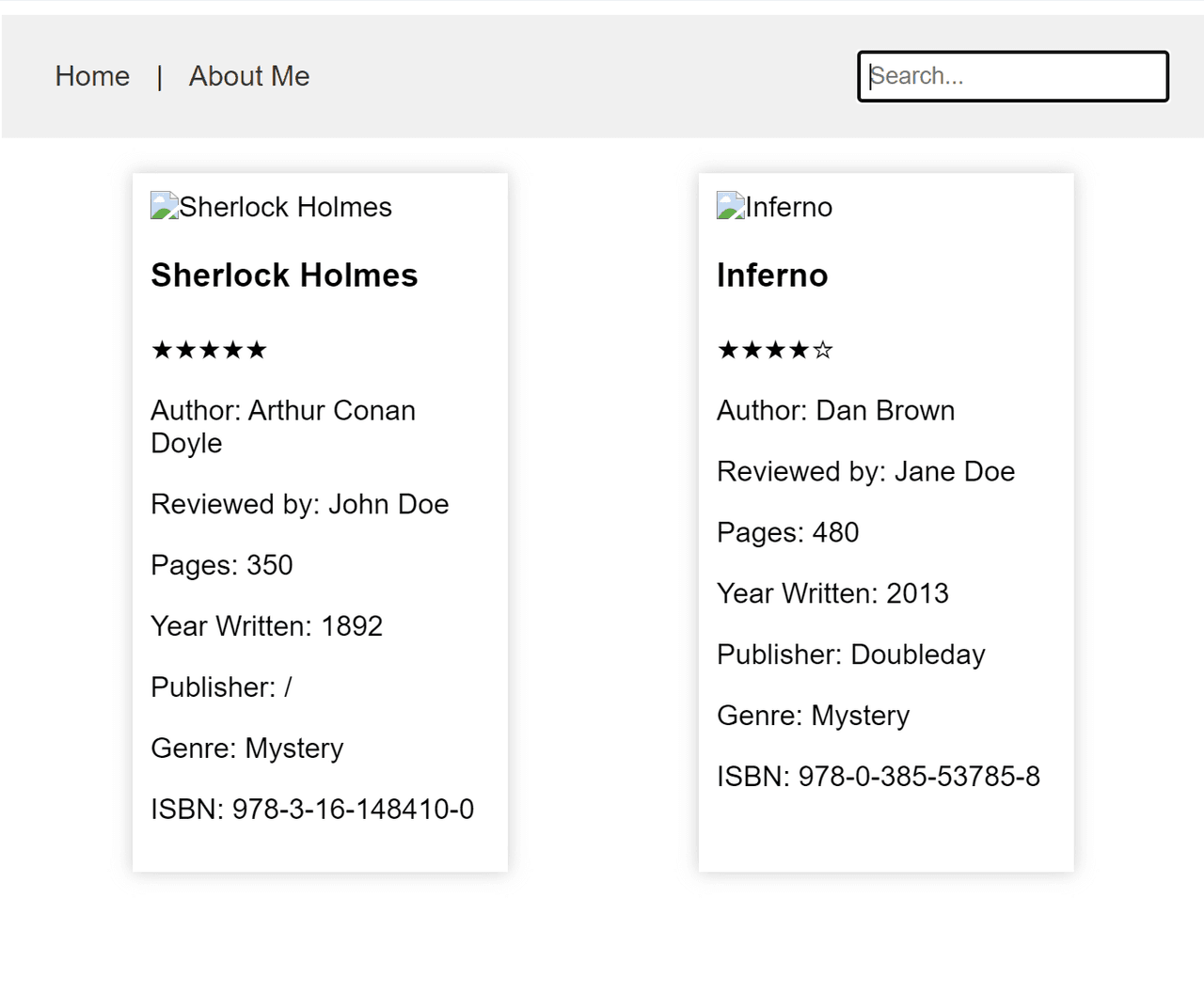Screen dimensions: 1204x993
Task: Click Pages: 350 on Sherlock card
Action: 222,565
